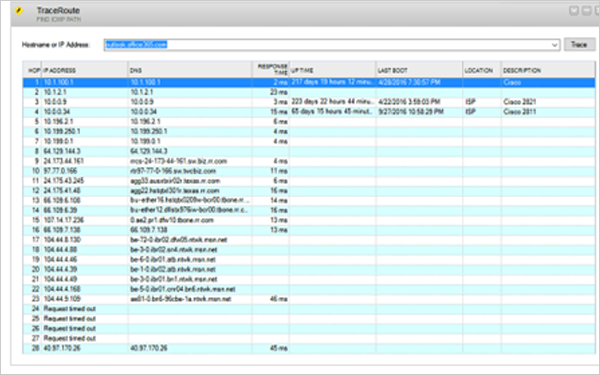The width and height of the screenshot is (600, 375).
Task: Select hop 4 IP address 10.0.0.34
Action: [57, 112]
